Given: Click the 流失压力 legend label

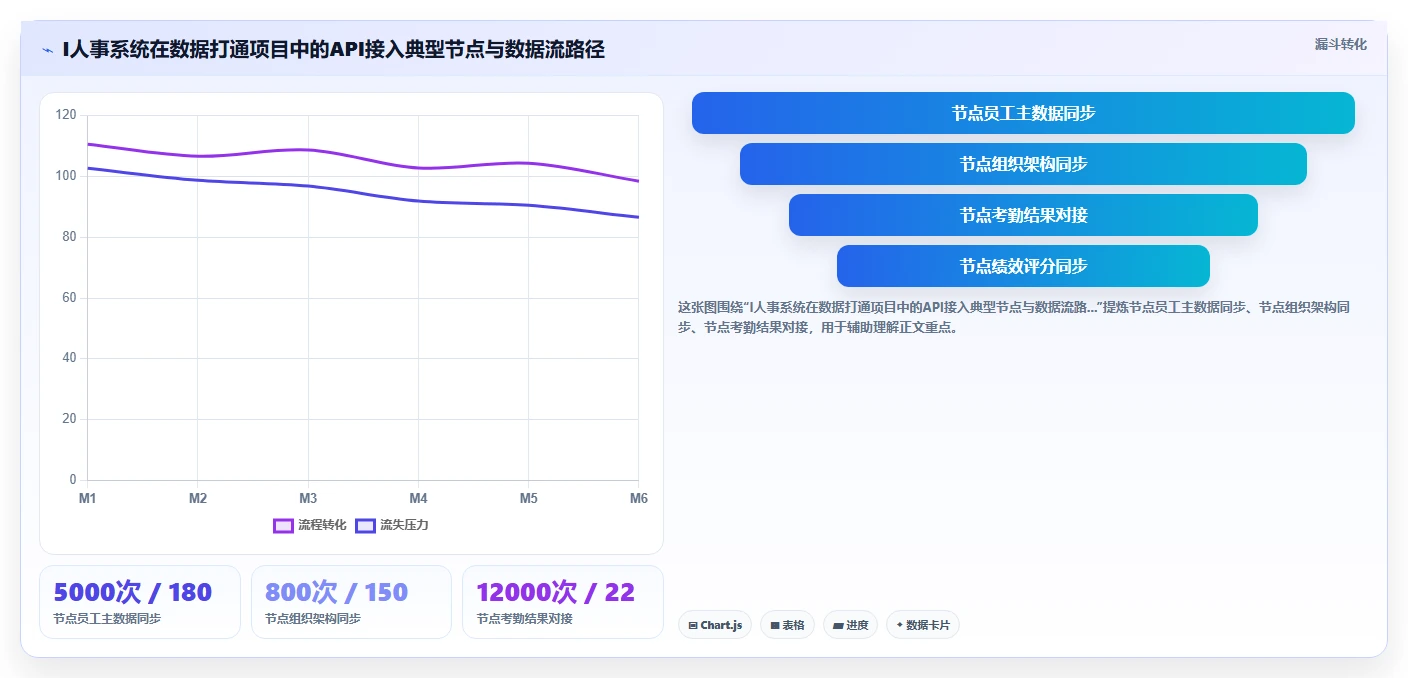Looking at the screenshot, I should [x=404, y=525].
